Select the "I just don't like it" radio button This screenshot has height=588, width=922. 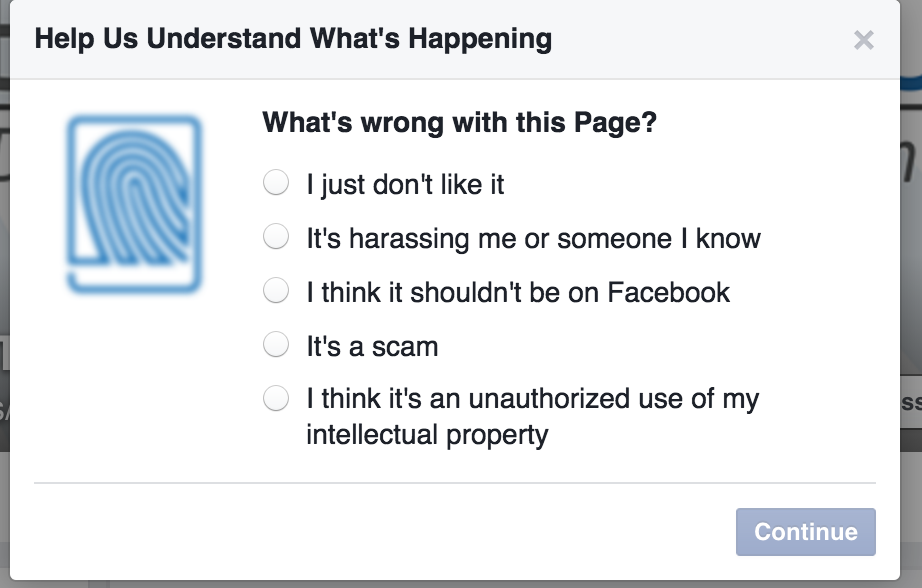[x=276, y=182]
